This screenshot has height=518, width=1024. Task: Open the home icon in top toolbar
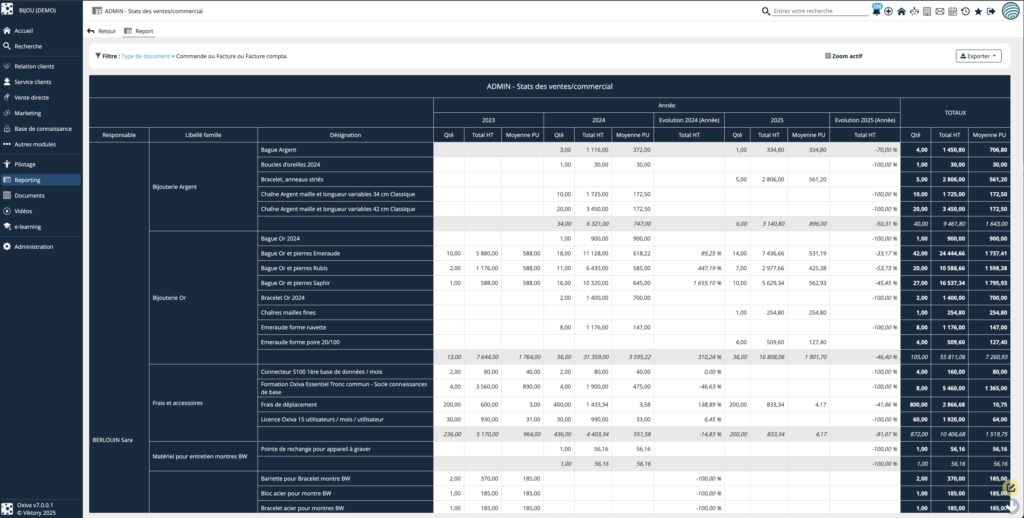(901, 11)
